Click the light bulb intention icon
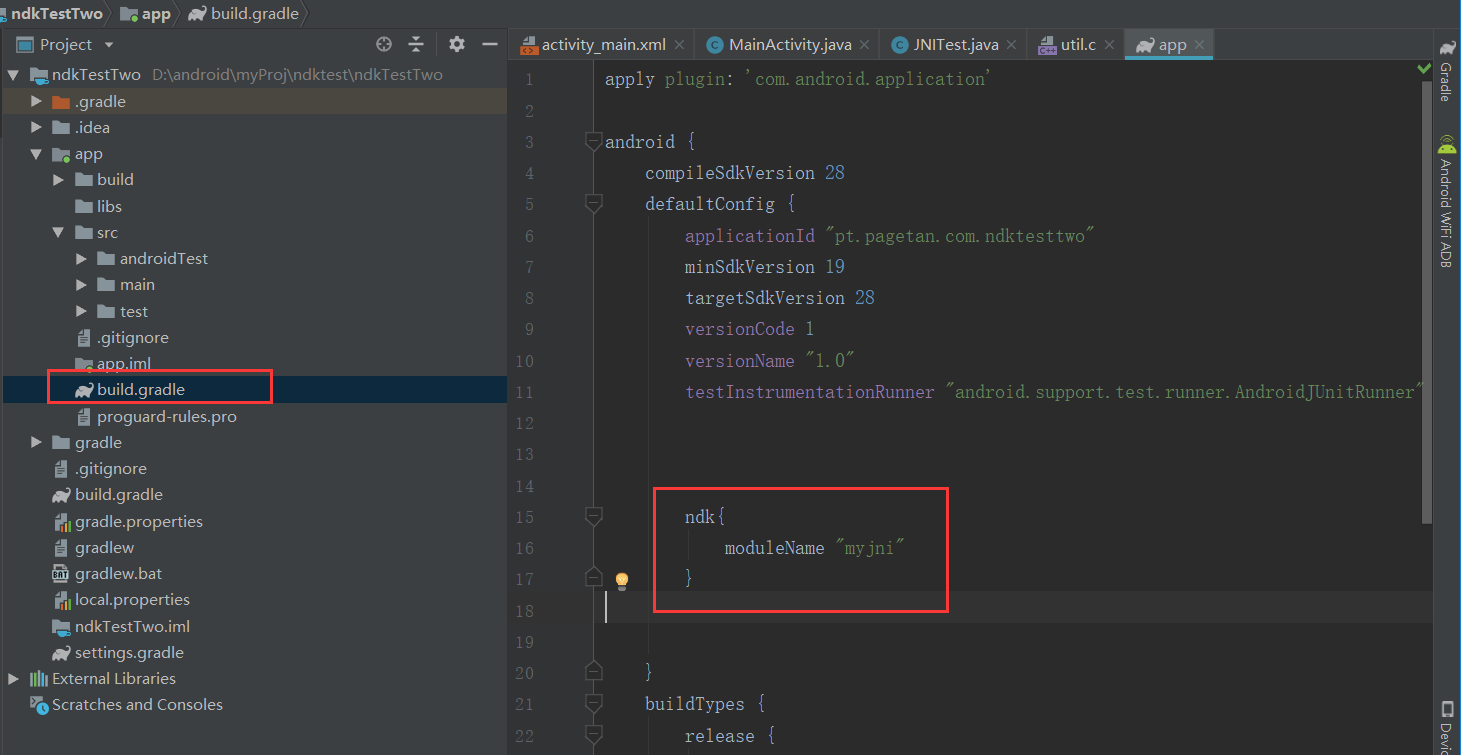Image resolution: width=1461 pixels, height=755 pixels. tap(621, 580)
